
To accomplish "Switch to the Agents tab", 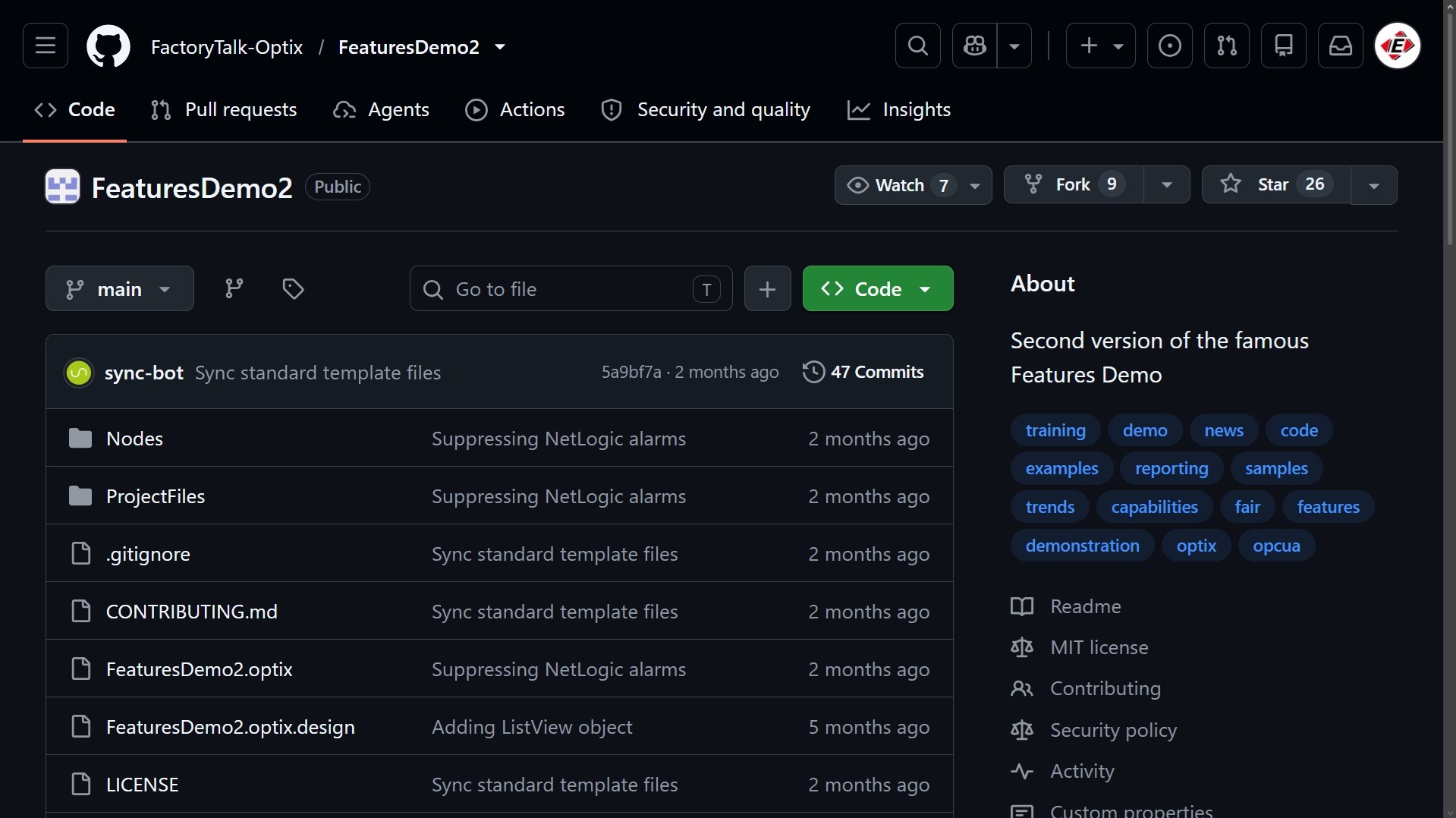I will (x=382, y=110).
